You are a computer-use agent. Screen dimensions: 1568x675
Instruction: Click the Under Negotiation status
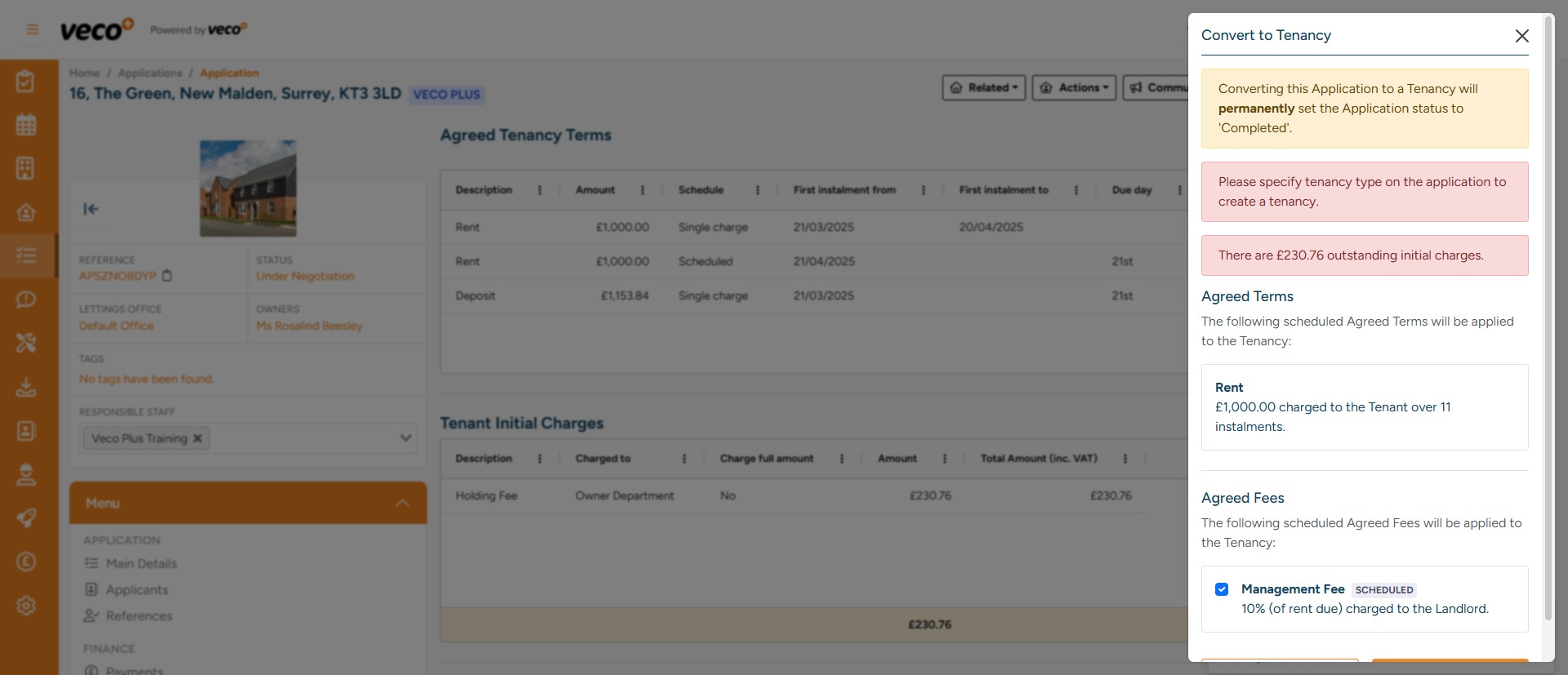305,276
